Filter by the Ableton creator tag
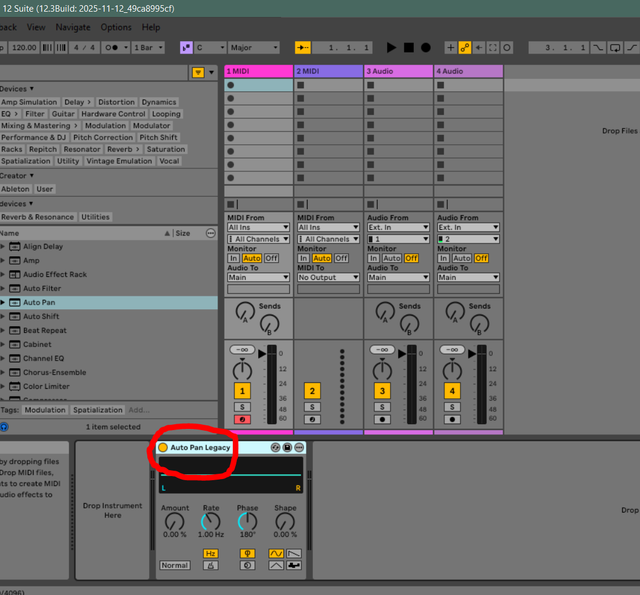640x595 pixels. click(15, 189)
